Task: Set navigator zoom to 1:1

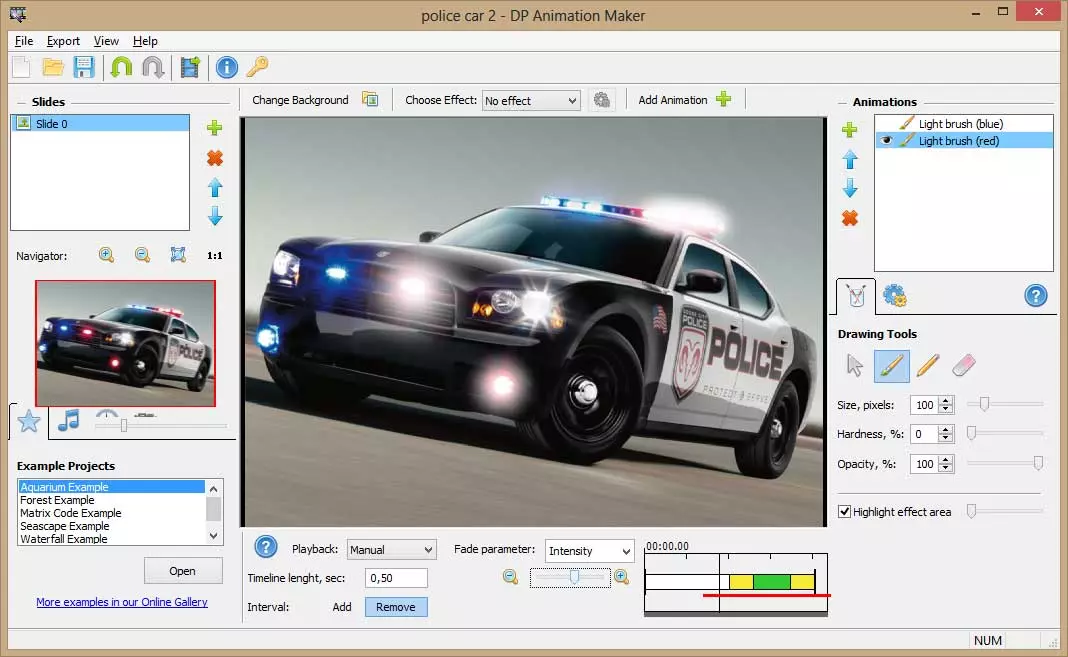Action: 215,256
